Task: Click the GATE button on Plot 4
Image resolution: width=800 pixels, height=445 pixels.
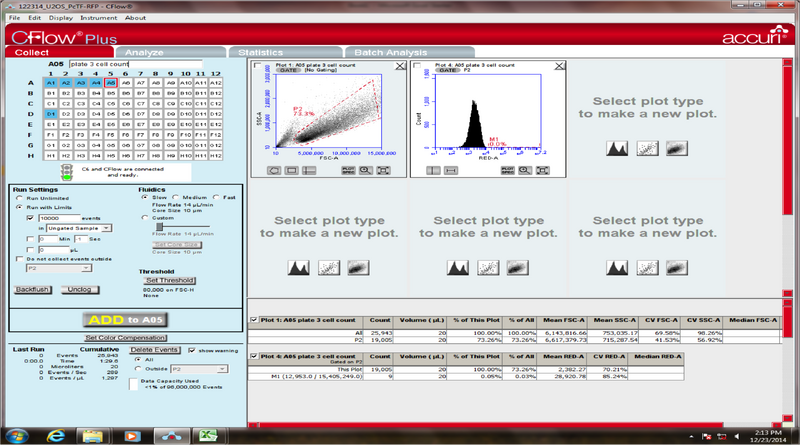Action: [447, 70]
